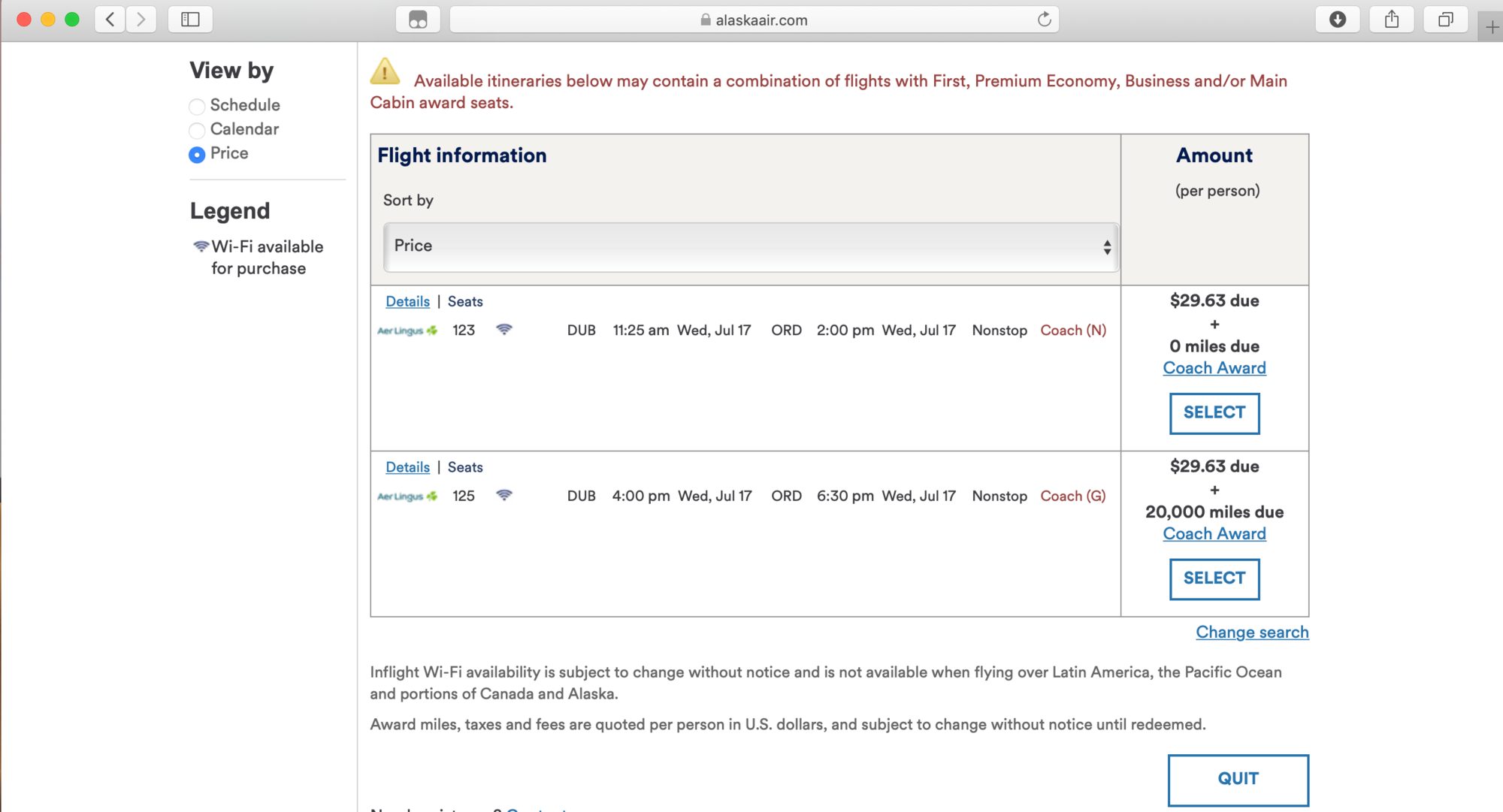Select the 11:25 am DUB flight
Viewport: 1503px width, 812px height.
click(1214, 413)
